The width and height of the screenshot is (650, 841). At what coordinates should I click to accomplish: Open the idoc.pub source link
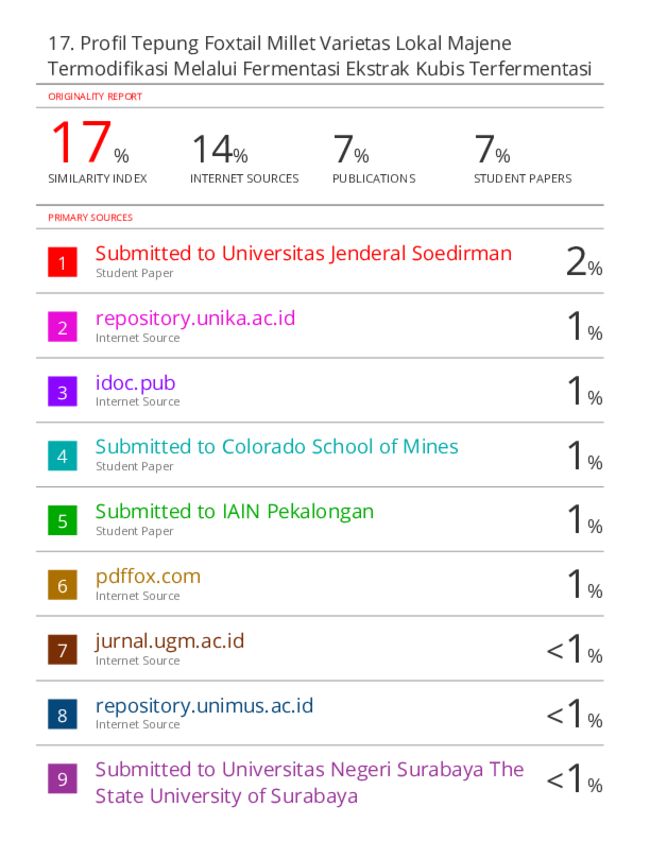[135, 383]
